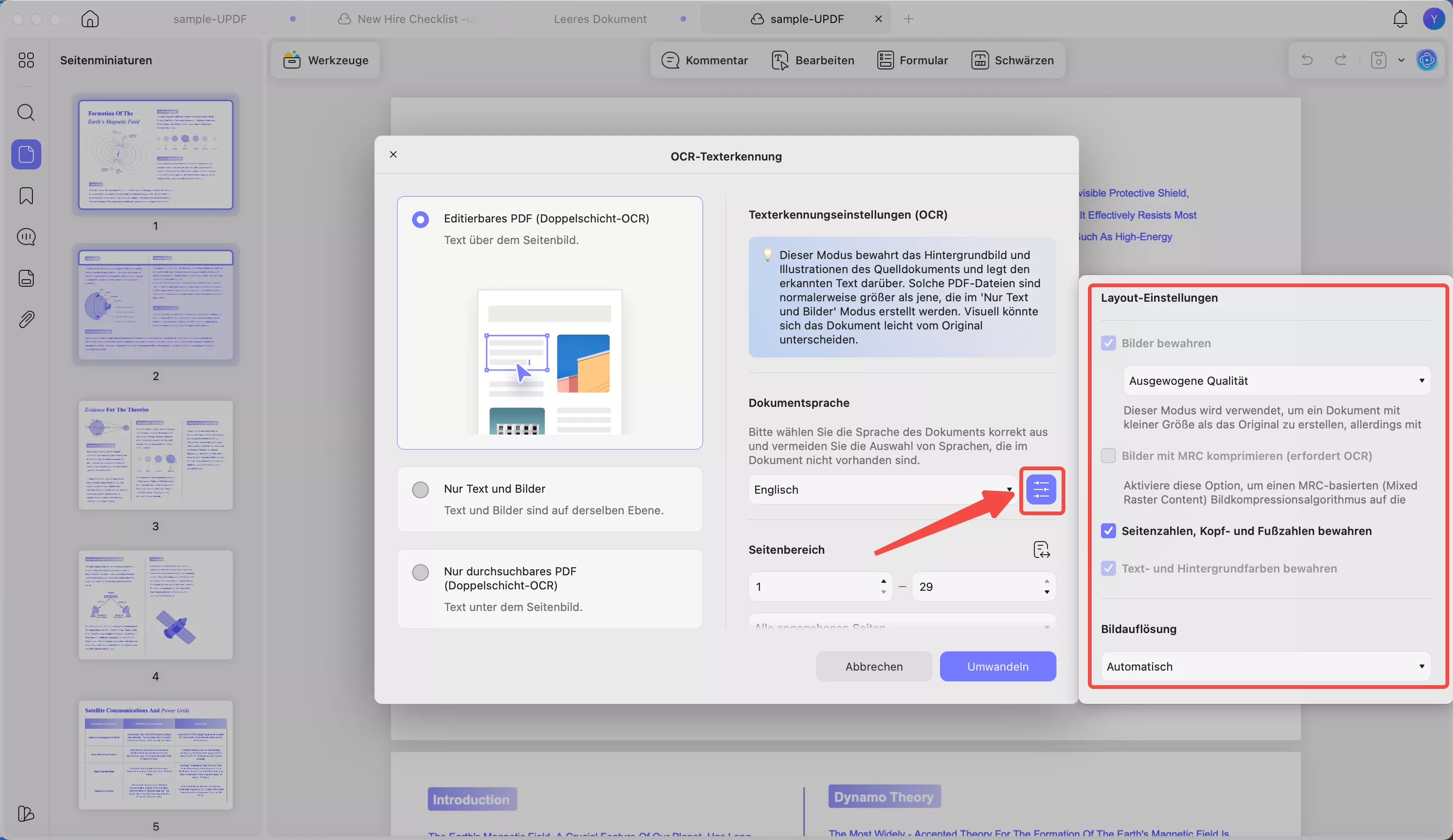
Task: Open the bookmarks sidebar icon
Action: 26,196
